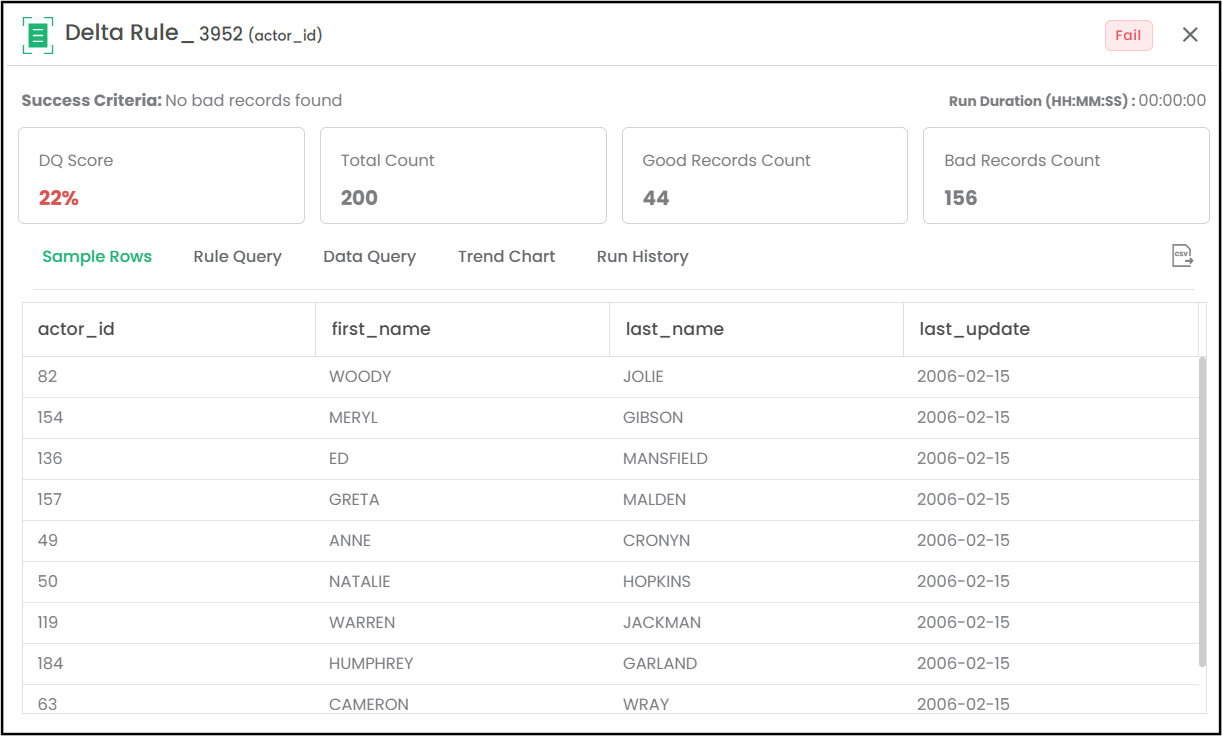Click the last_name column header
Image resolution: width=1222 pixels, height=736 pixels.
[756, 329]
